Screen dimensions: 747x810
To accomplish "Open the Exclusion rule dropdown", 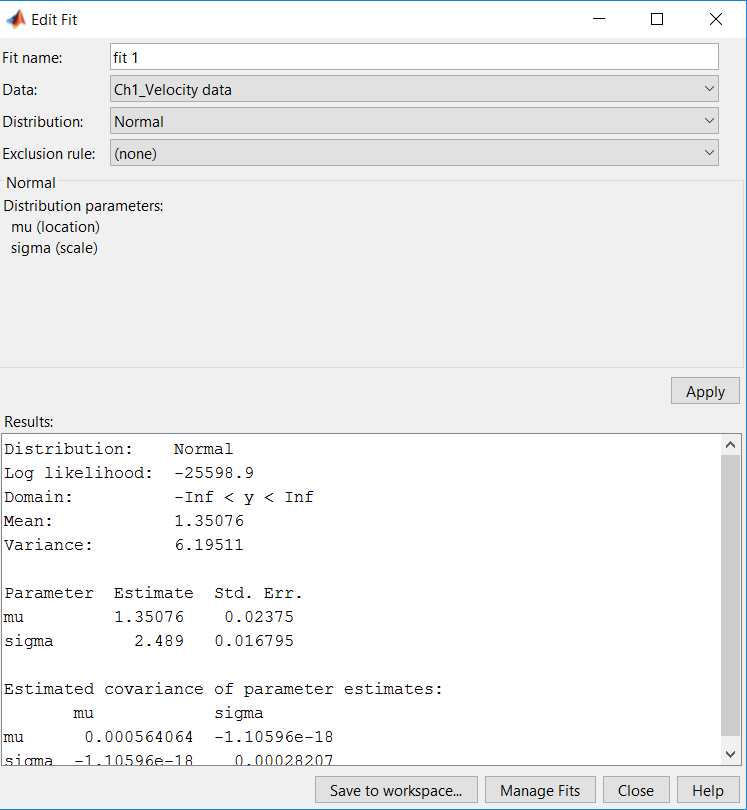I will coord(414,153).
